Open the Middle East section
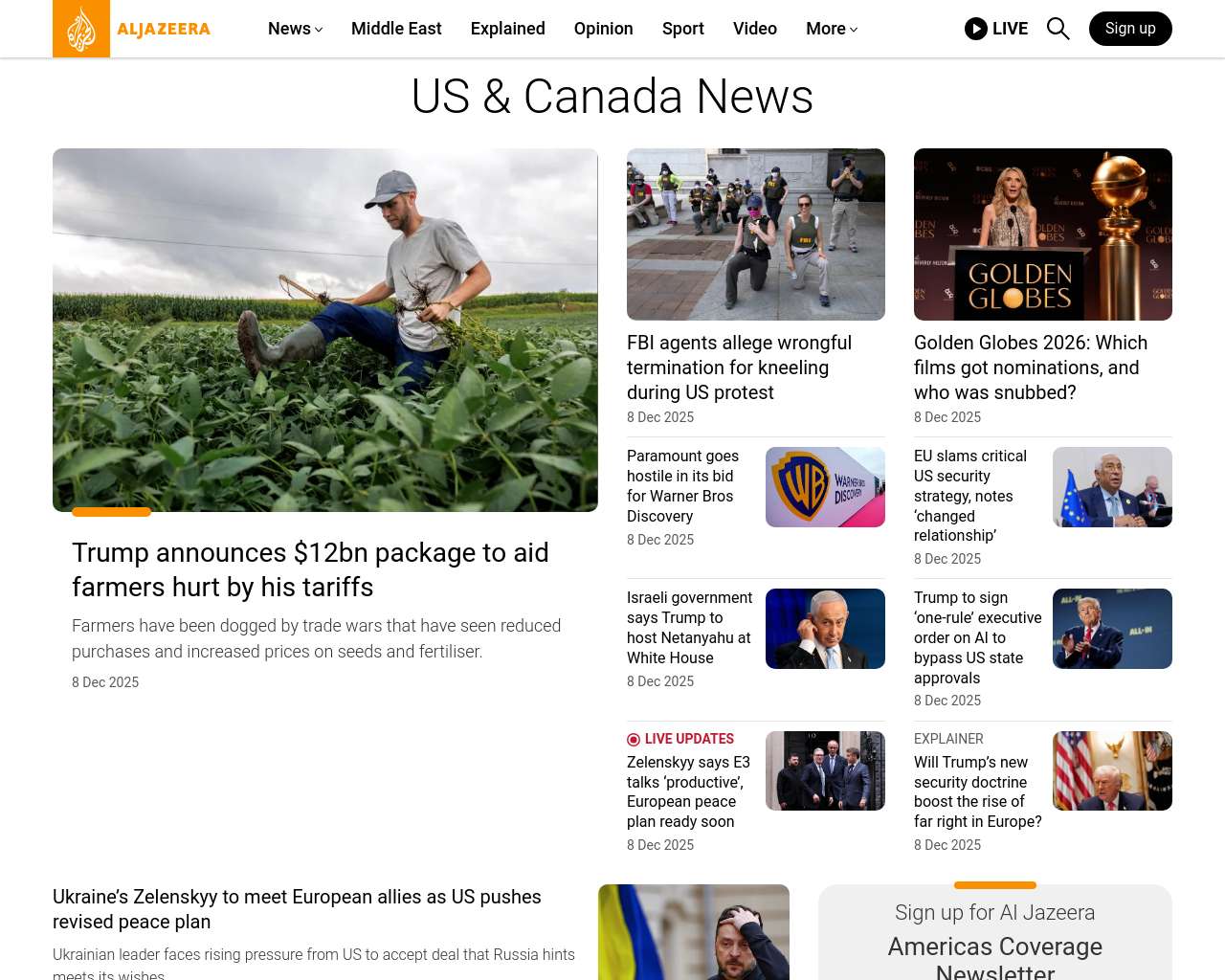The height and width of the screenshot is (980, 1225). point(396,29)
